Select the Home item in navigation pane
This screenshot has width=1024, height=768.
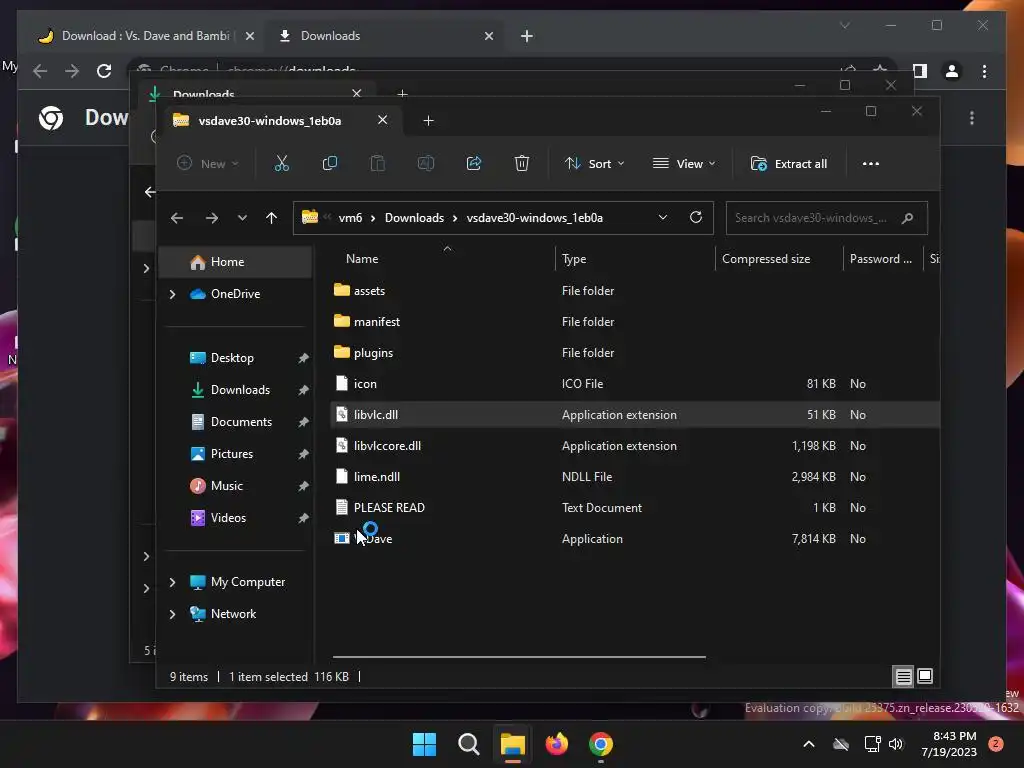pyautogui.click(x=236, y=262)
